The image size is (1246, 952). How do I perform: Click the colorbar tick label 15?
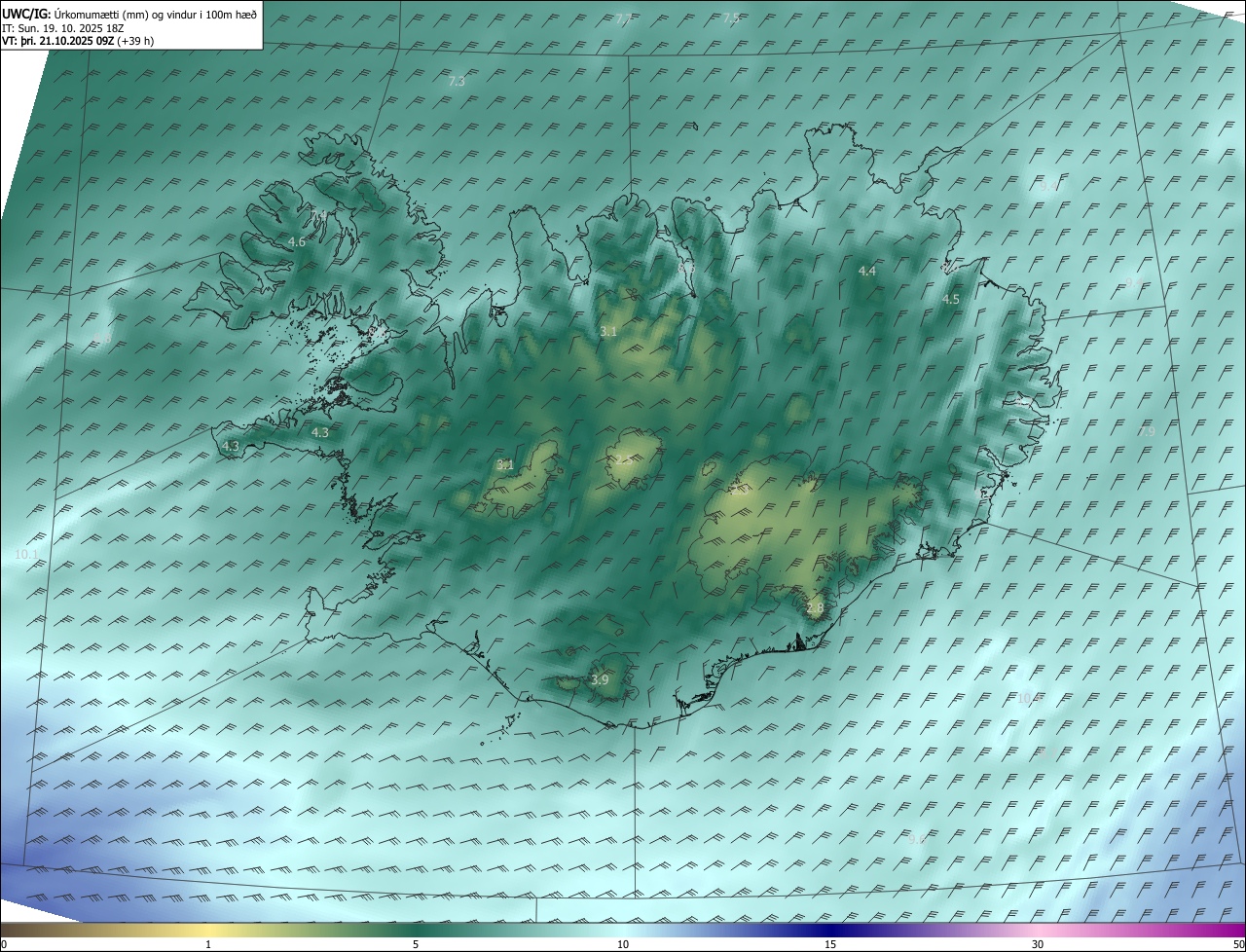coord(830,945)
